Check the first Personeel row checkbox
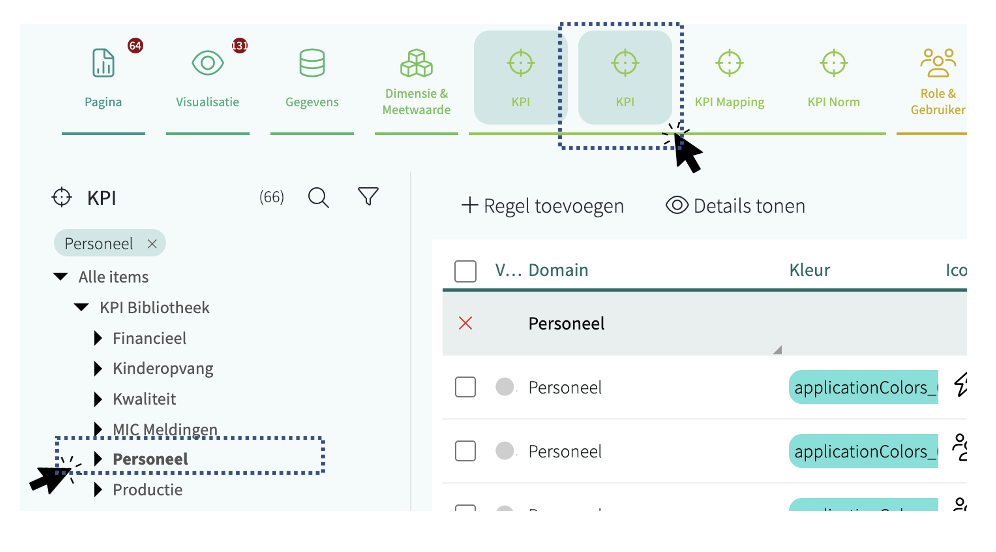The image size is (996, 552). tap(465, 387)
